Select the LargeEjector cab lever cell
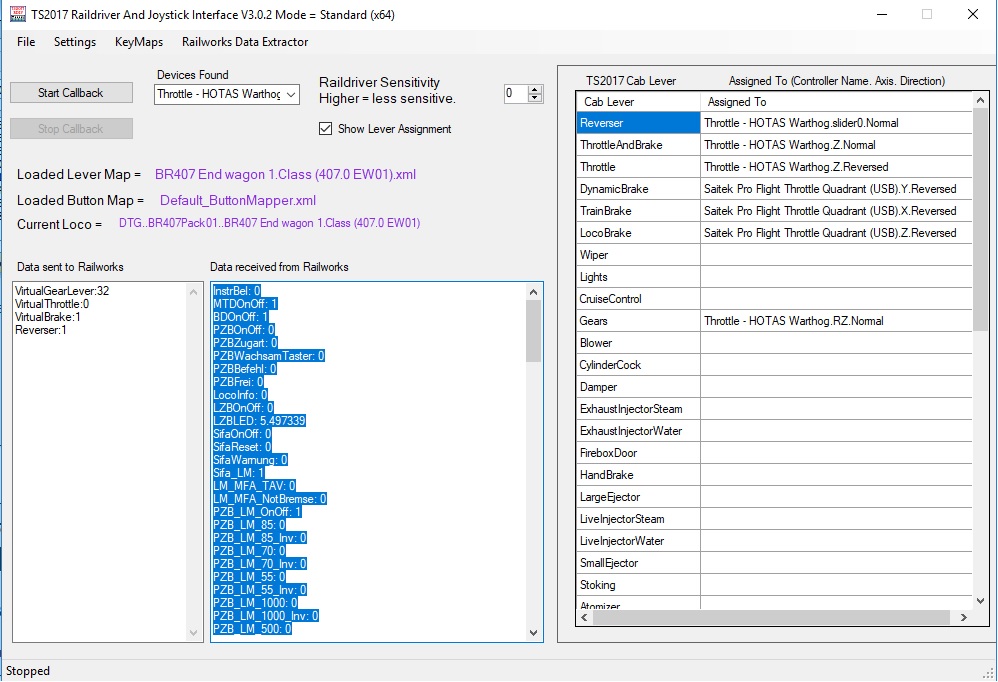The width and height of the screenshot is (998, 682). 638,497
